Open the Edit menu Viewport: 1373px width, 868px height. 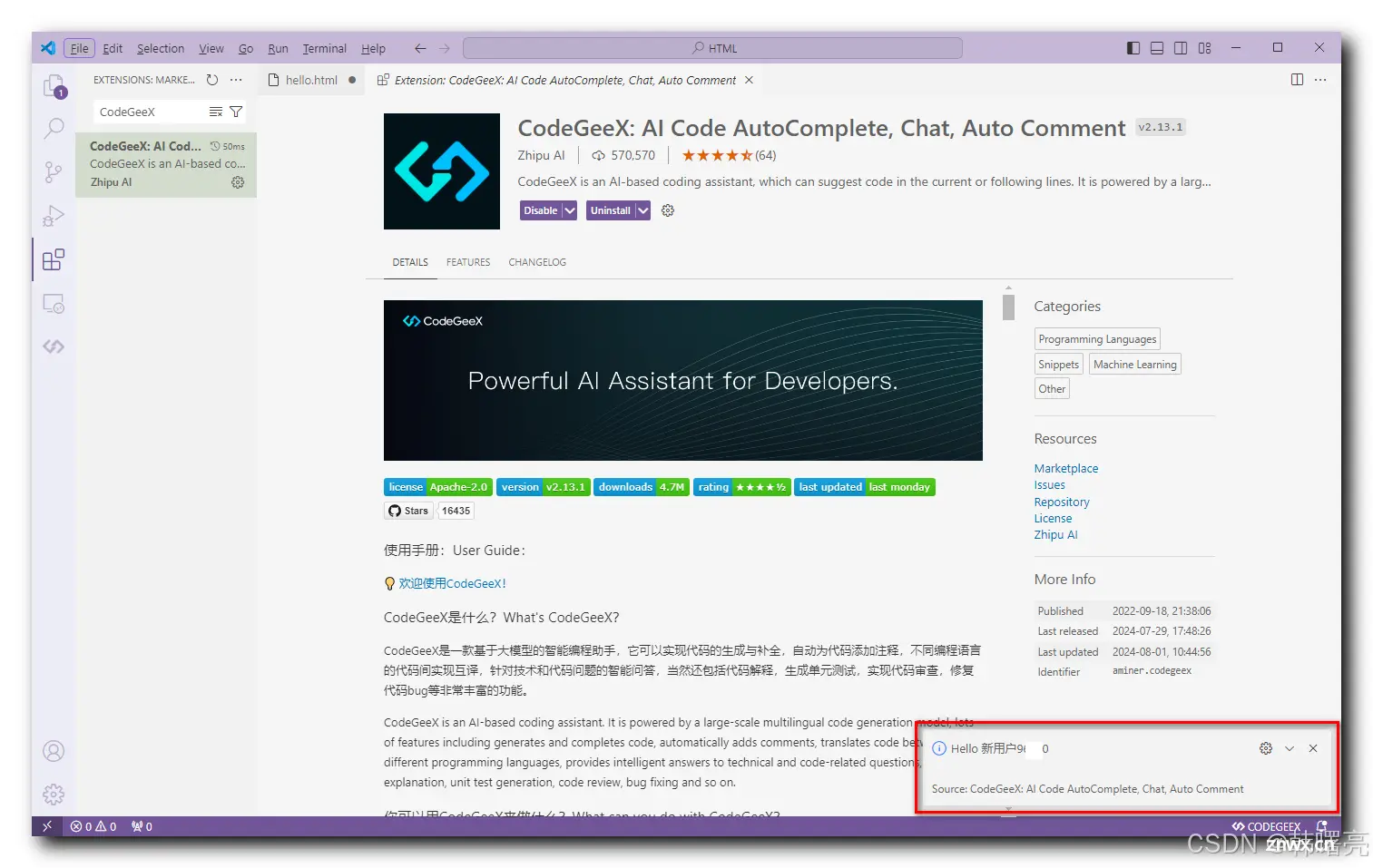pyautogui.click(x=113, y=48)
